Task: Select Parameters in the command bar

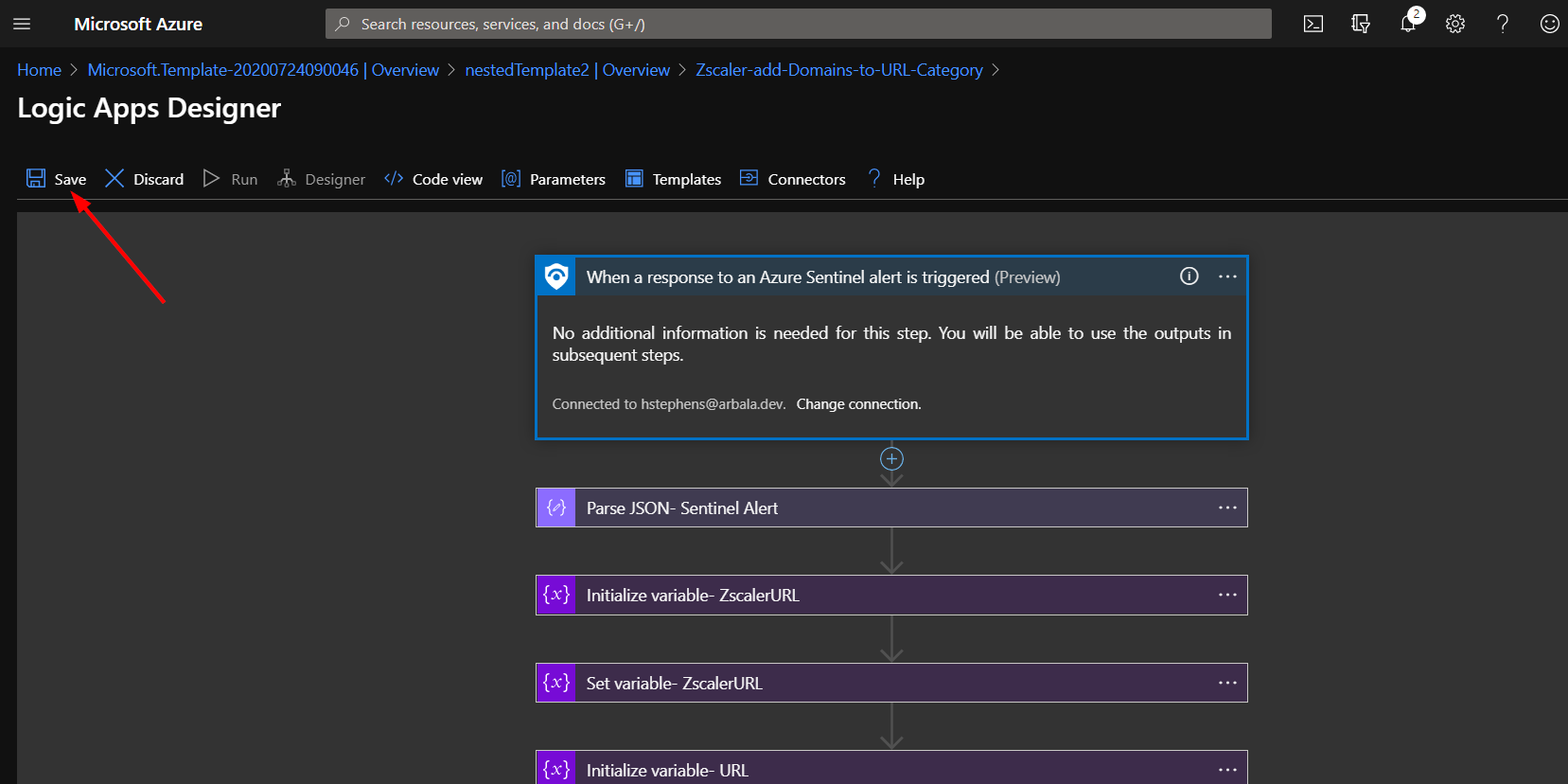Action: click(554, 179)
